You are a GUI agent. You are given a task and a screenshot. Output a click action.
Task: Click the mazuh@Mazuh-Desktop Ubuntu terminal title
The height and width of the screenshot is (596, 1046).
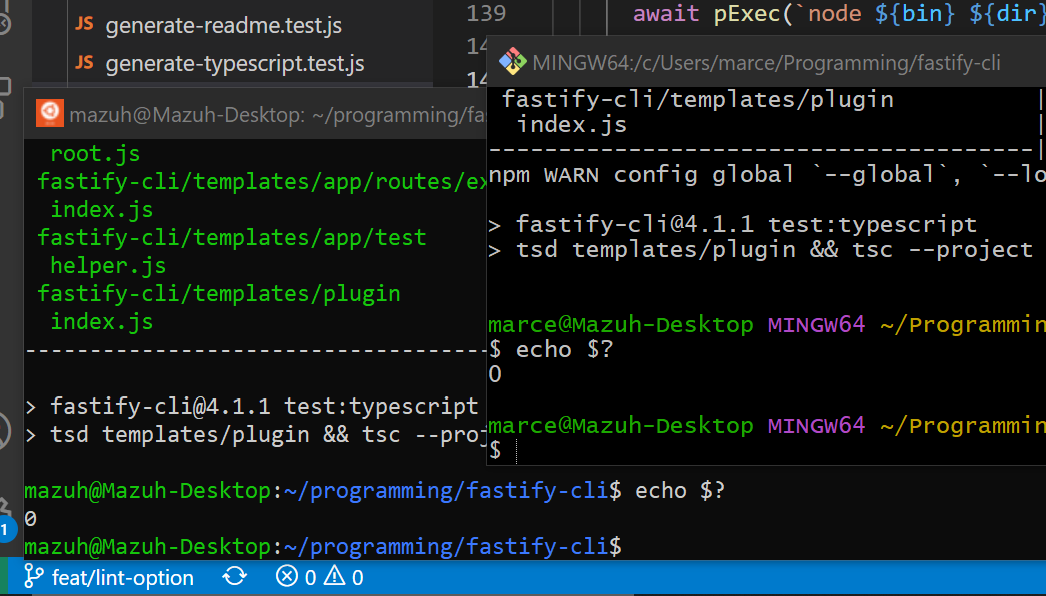tap(277, 115)
